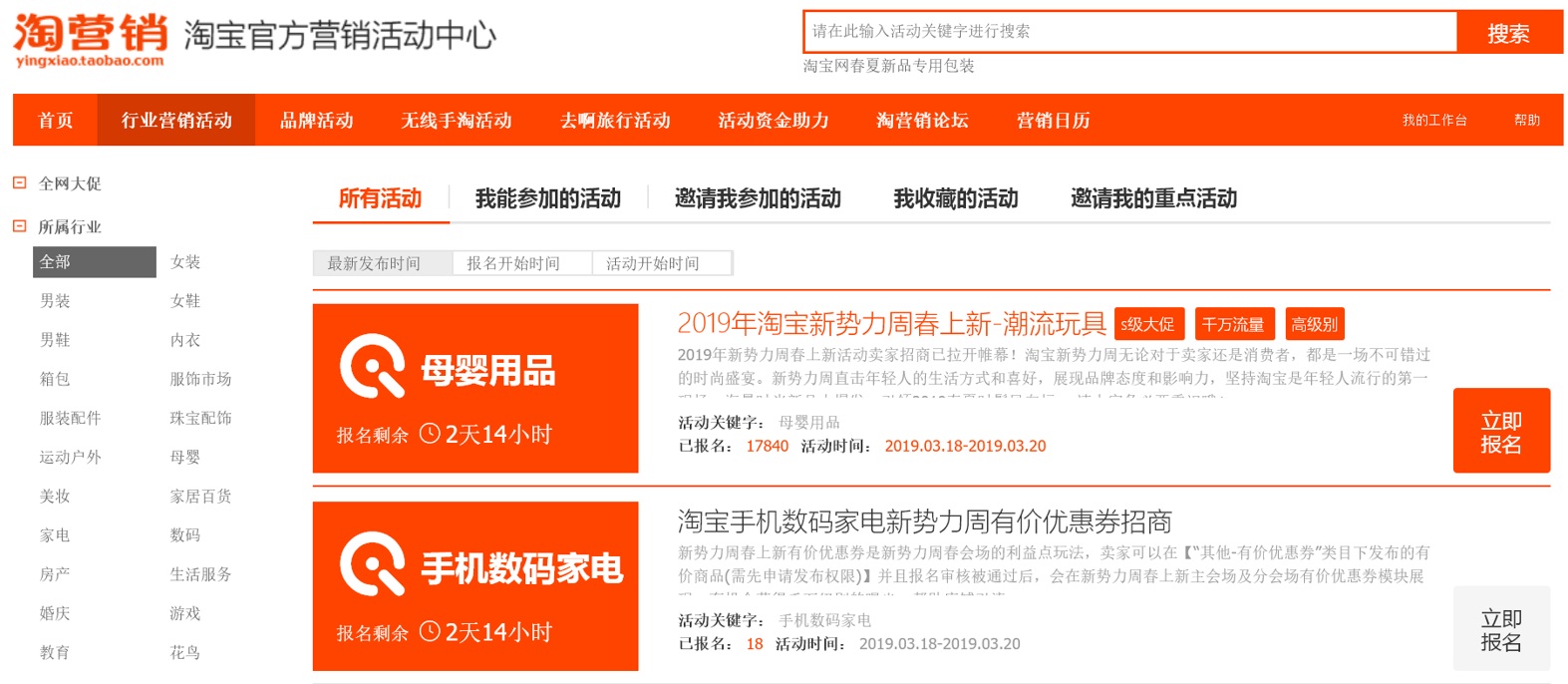Image resolution: width=1568 pixels, height=684 pixels.
Task: Open 营销日历 menu item
Action: point(1053,120)
